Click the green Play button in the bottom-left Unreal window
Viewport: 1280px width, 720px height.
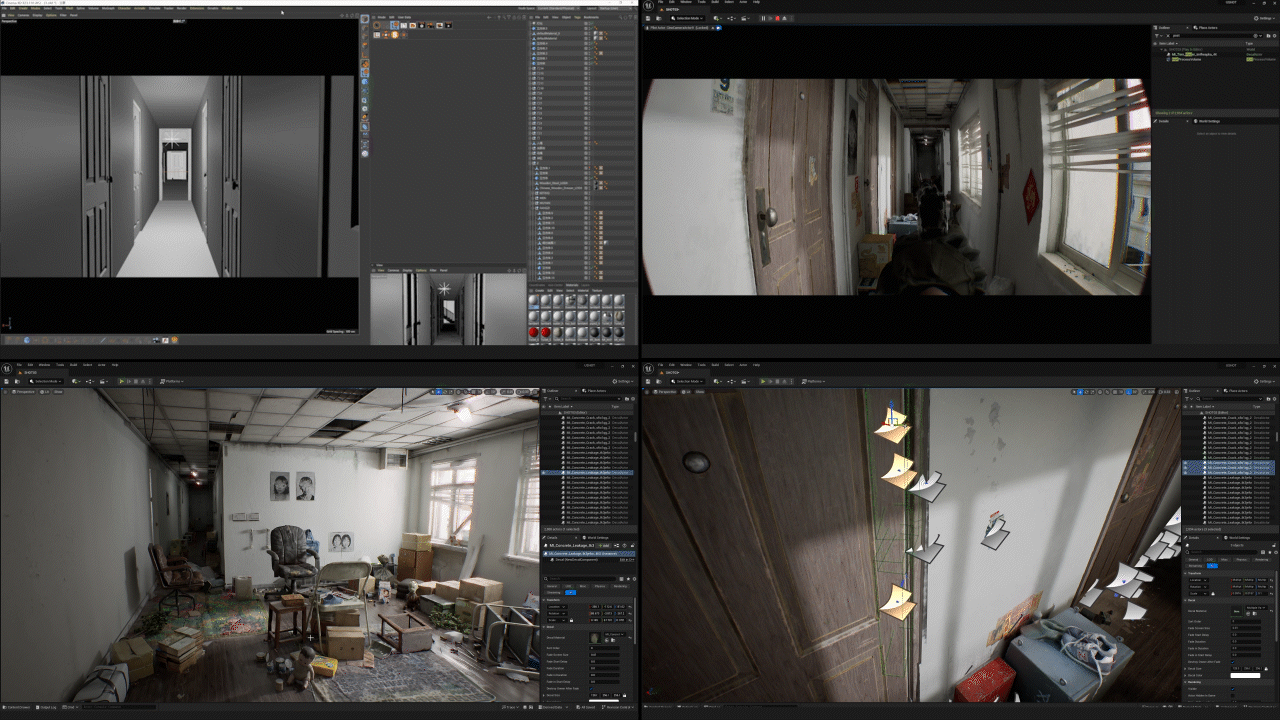coord(122,381)
